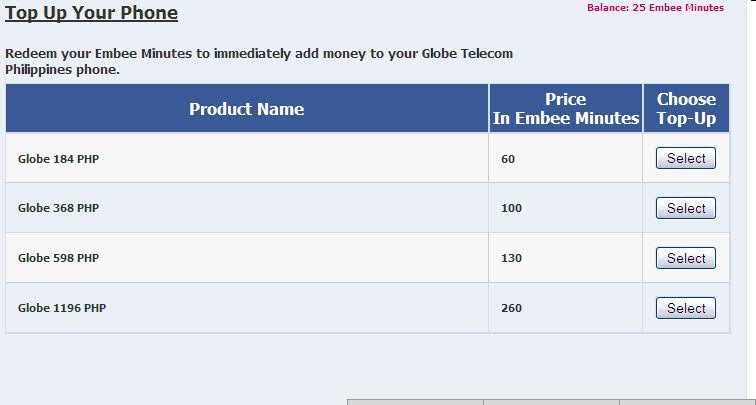Click the Globe 598 PHP product name
Viewport: 756px width, 405px height.
pos(58,258)
